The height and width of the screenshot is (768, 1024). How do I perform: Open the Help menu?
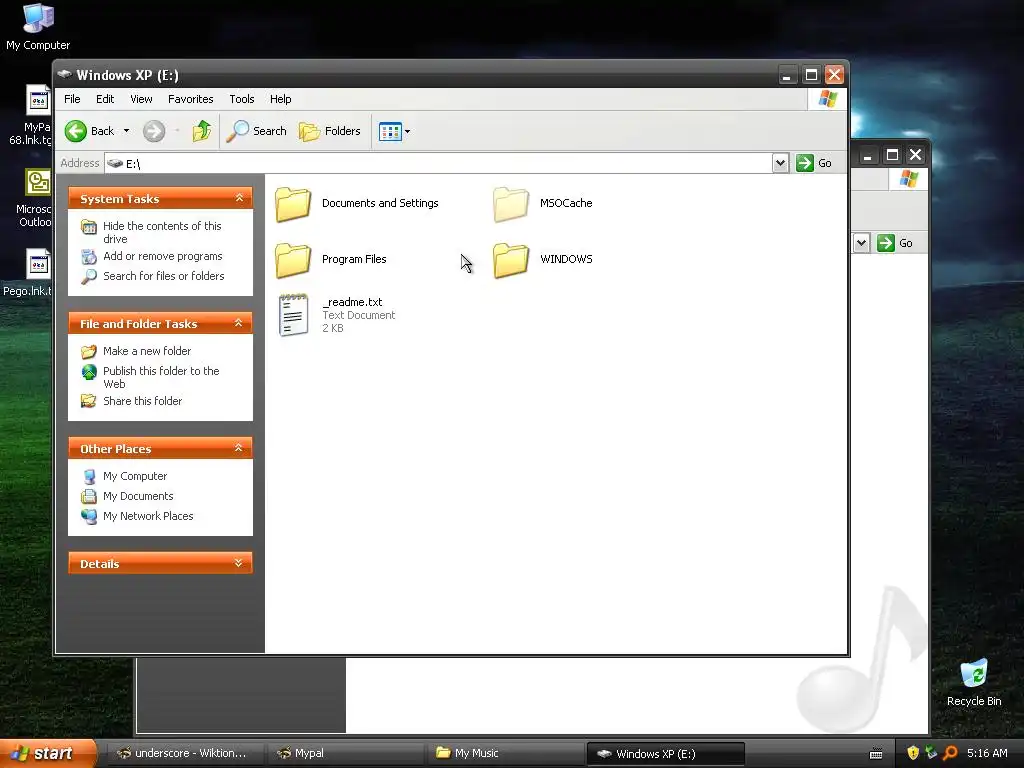pyautogui.click(x=280, y=99)
